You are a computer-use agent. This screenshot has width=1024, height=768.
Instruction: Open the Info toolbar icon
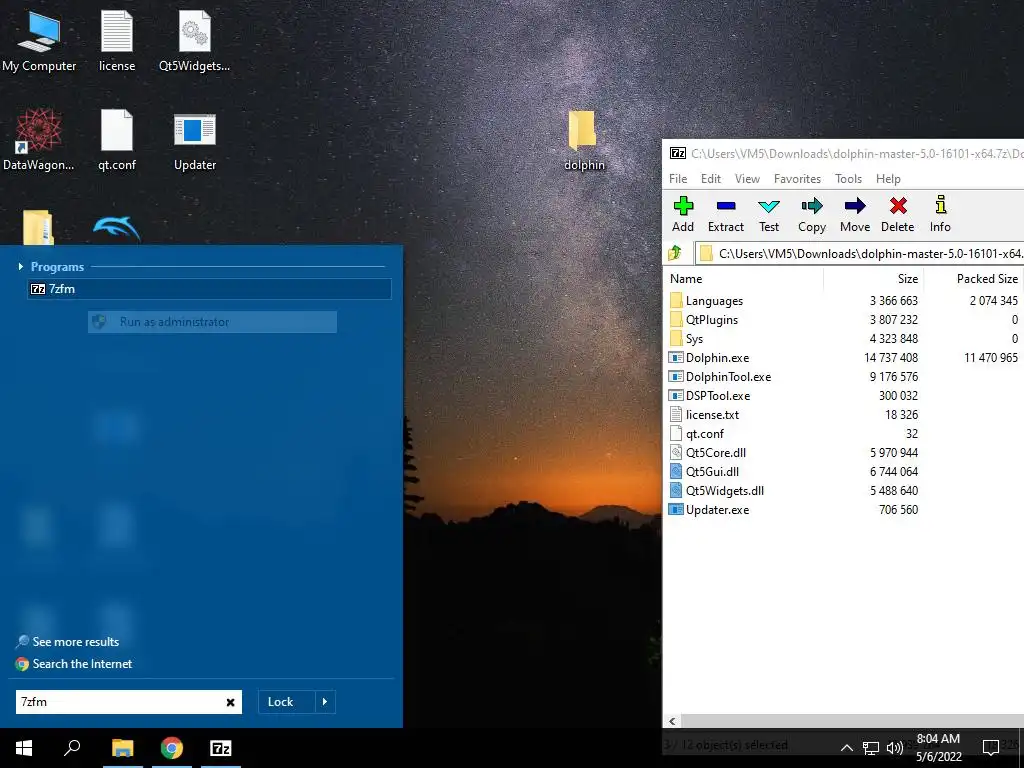pos(940,215)
